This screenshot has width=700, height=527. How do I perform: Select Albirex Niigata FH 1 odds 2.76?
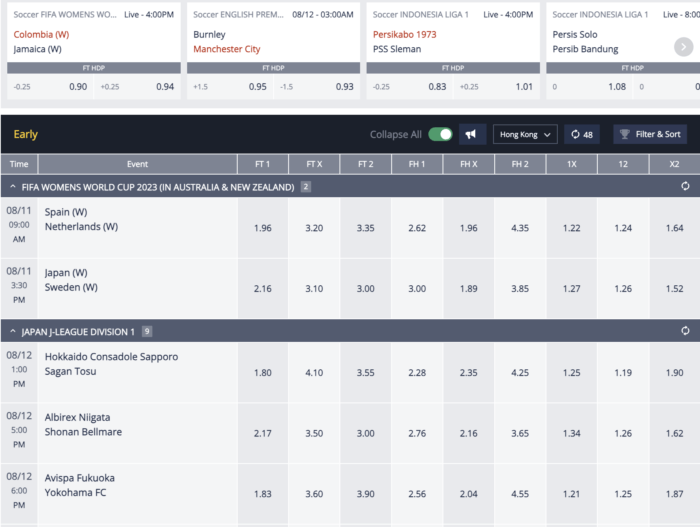tap(417, 433)
